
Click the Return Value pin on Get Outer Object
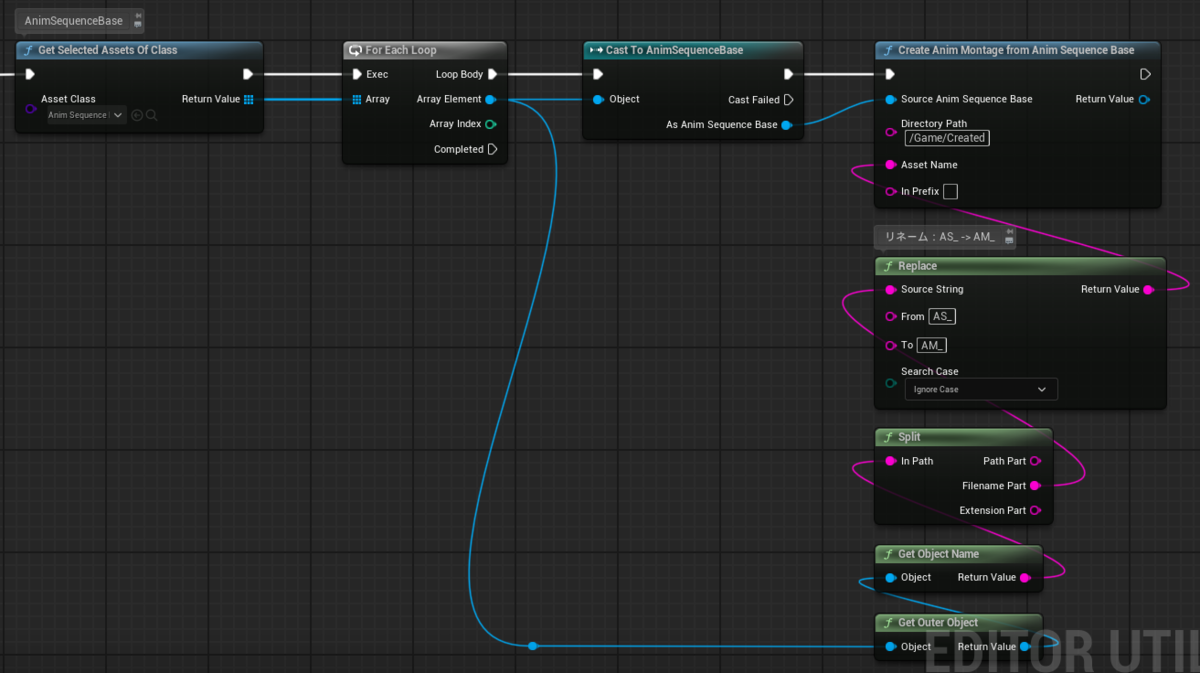coord(1025,647)
